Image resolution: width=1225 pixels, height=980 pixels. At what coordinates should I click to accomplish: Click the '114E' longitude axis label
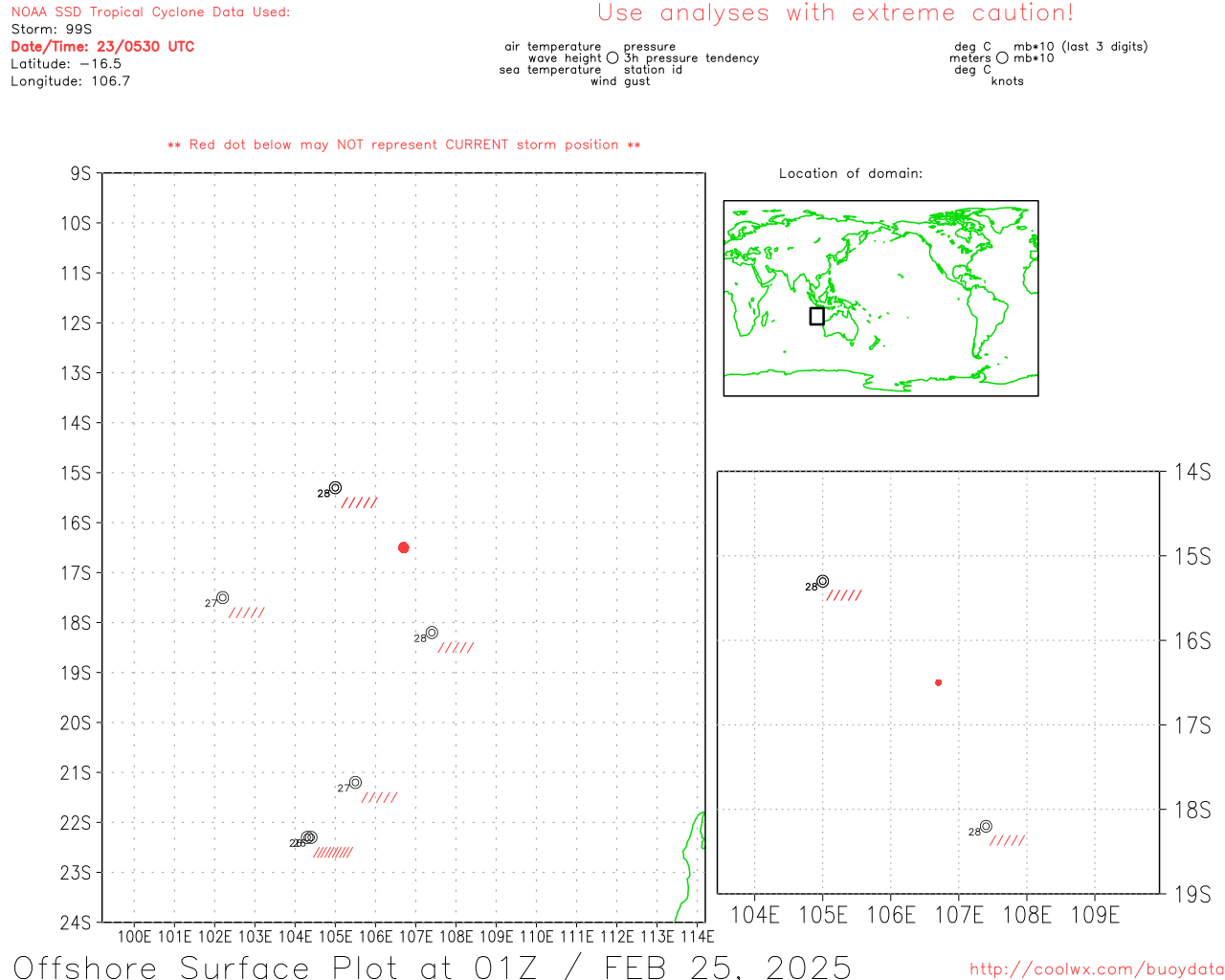(x=697, y=937)
